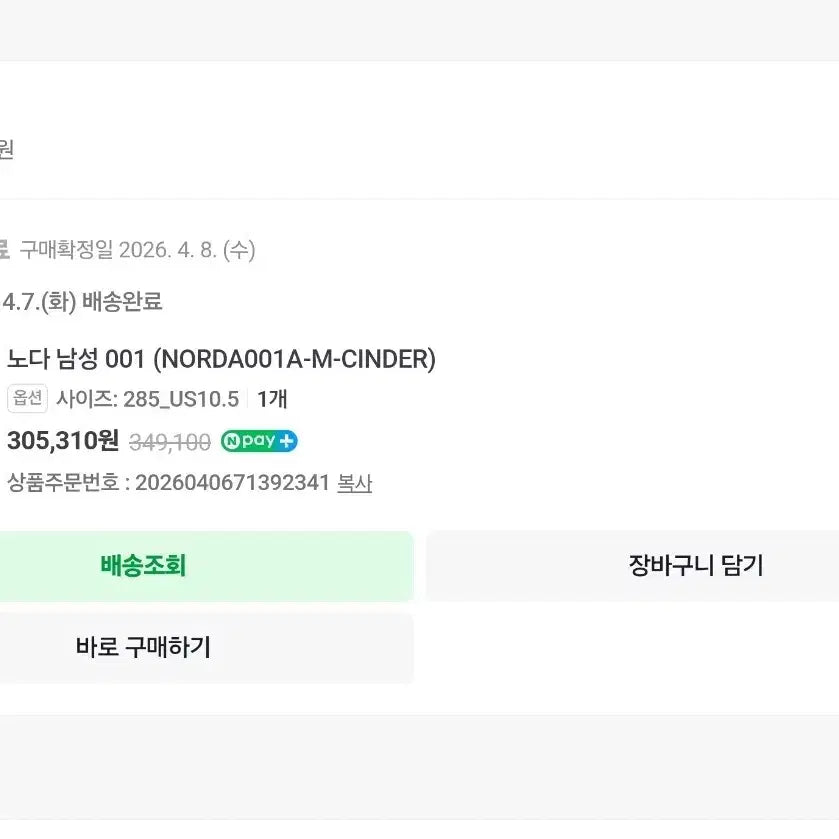Click the 4.7.(화) 배송완료 status
The height and width of the screenshot is (839, 839).
point(82,302)
